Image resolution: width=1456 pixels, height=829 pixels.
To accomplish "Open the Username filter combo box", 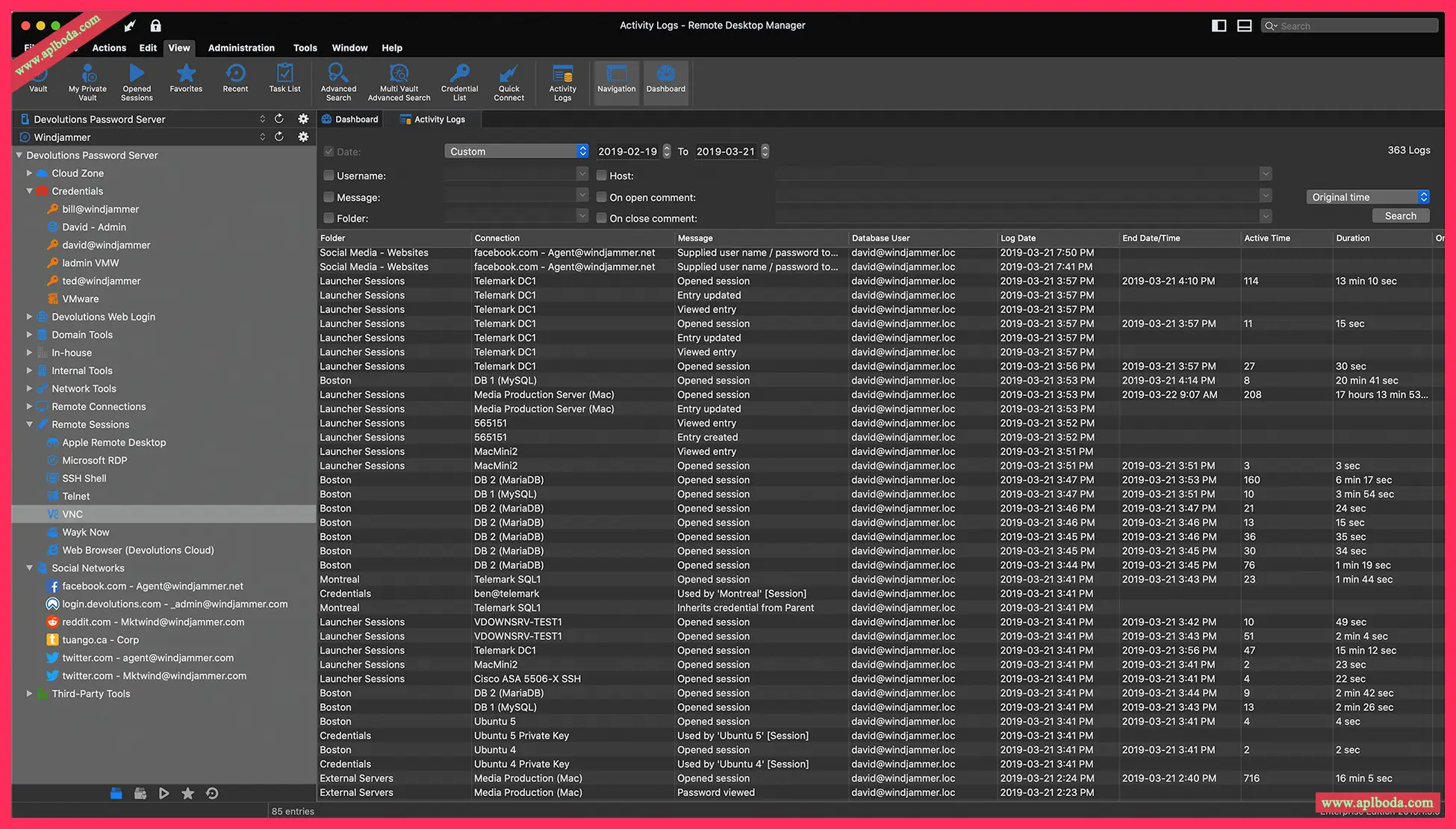I will 517,174.
